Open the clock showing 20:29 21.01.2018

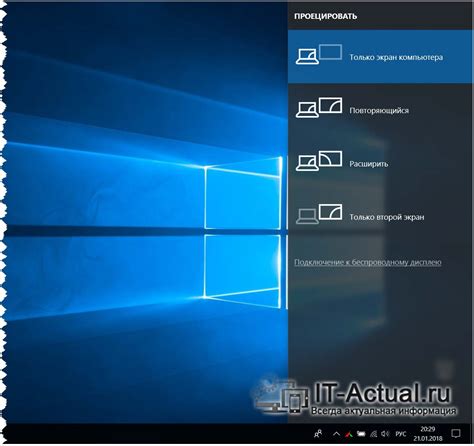click(428, 433)
